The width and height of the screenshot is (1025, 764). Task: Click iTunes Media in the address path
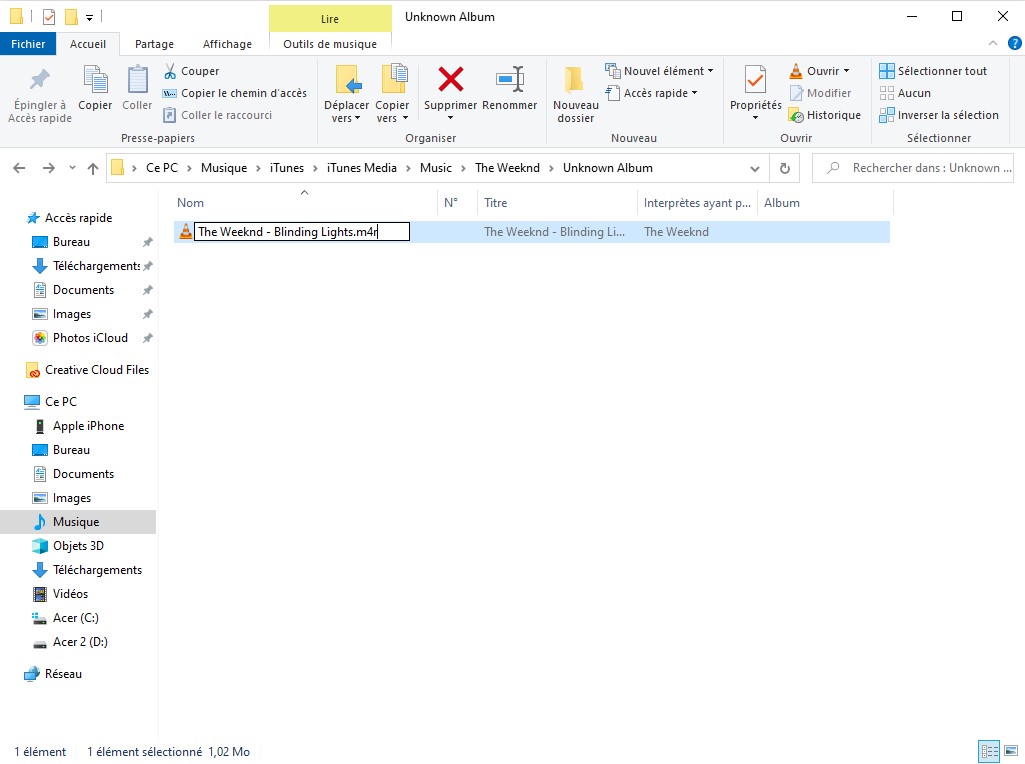point(361,168)
